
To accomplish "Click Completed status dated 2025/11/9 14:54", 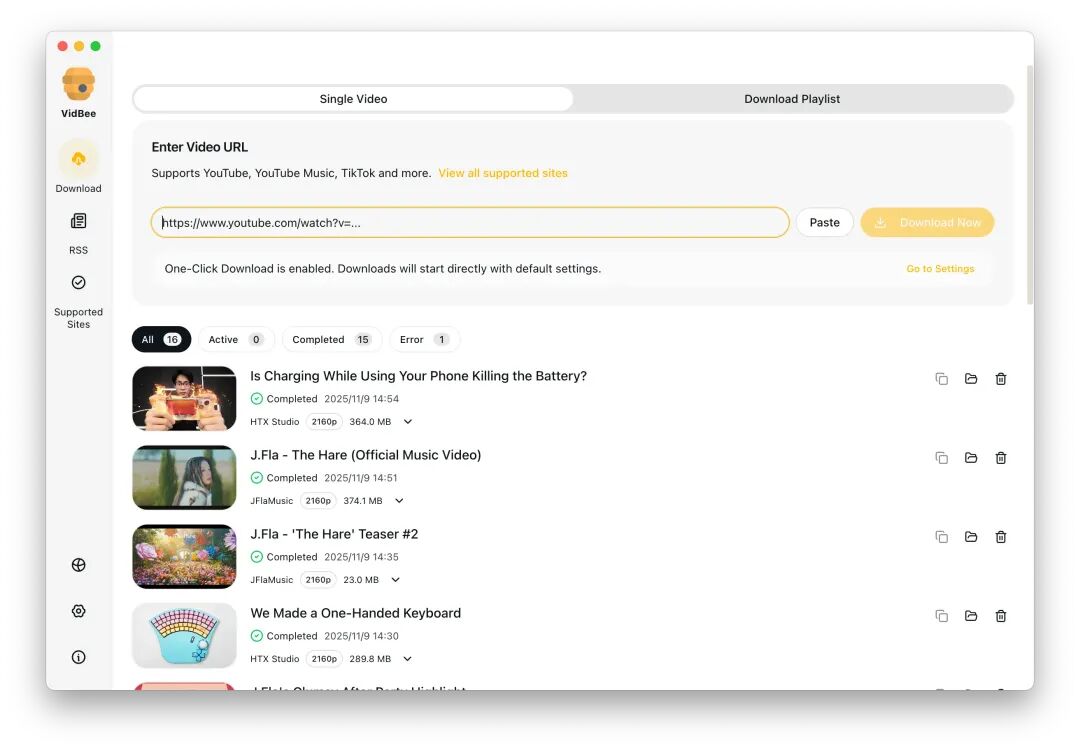I will tap(284, 399).
